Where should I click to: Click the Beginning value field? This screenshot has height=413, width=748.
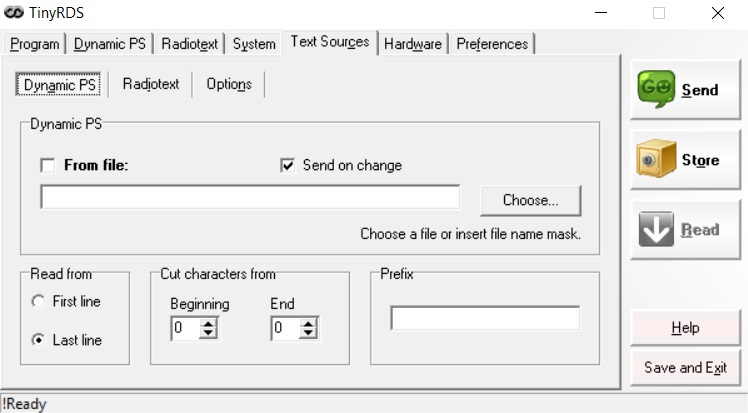(x=186, y=328)
